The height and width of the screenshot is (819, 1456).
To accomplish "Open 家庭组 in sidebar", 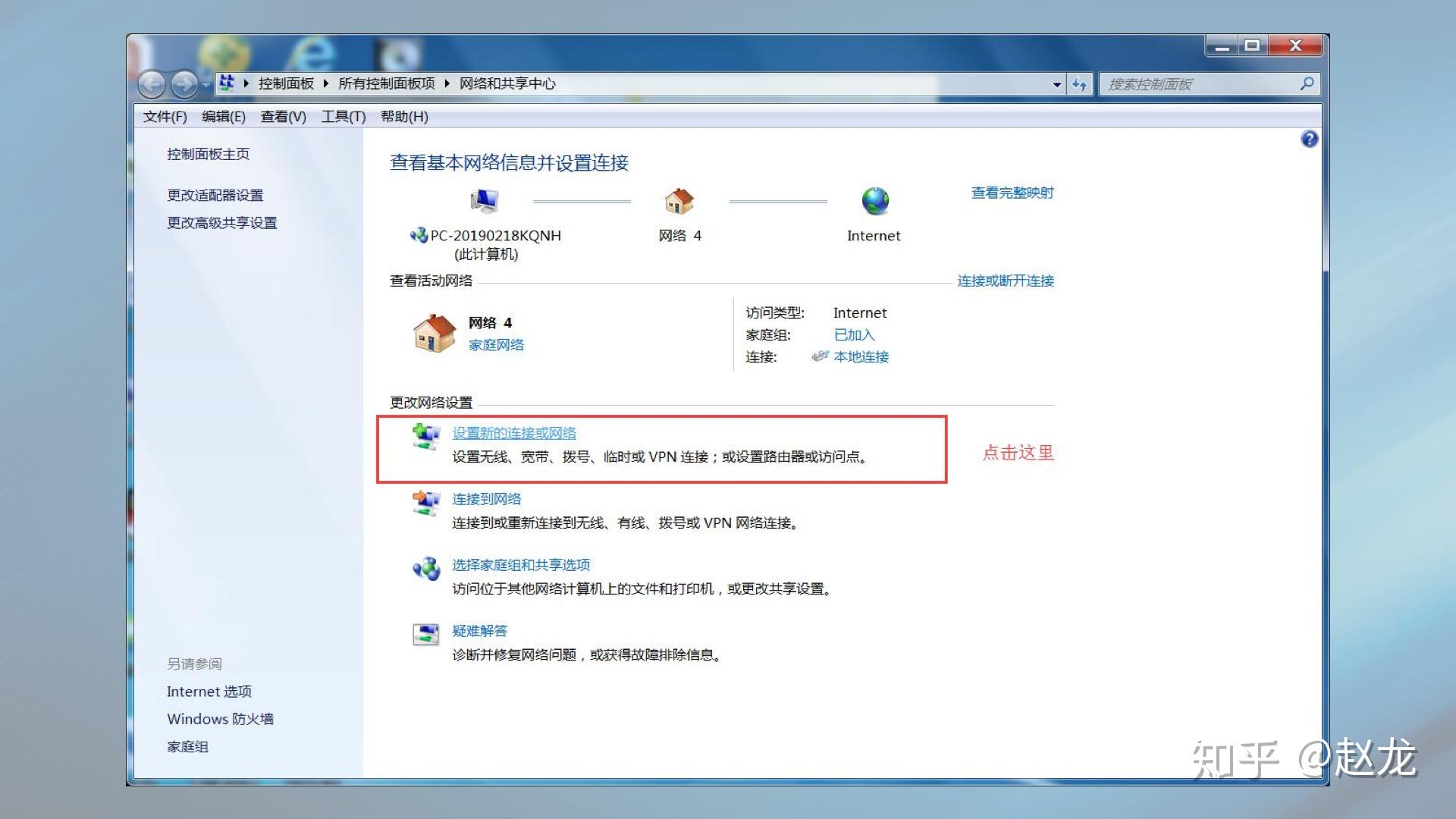I will pos(187,747).
